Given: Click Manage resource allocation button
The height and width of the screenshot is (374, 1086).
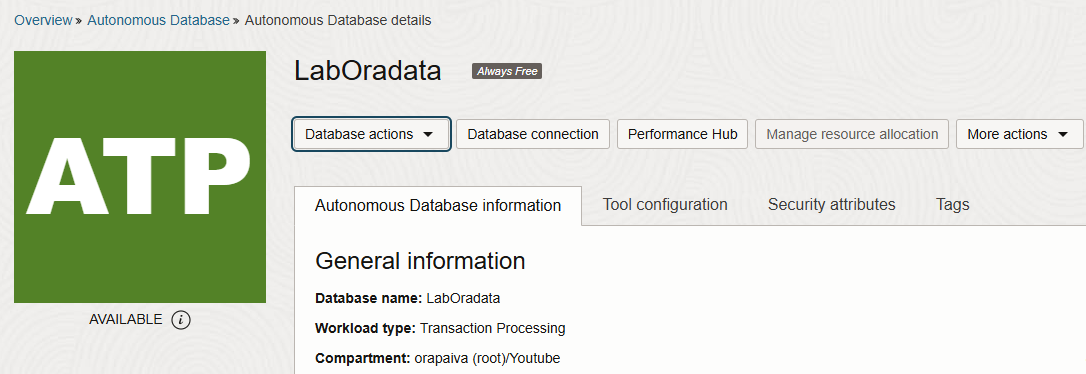Looking at the screenshot, I should [x=852, y=134].
